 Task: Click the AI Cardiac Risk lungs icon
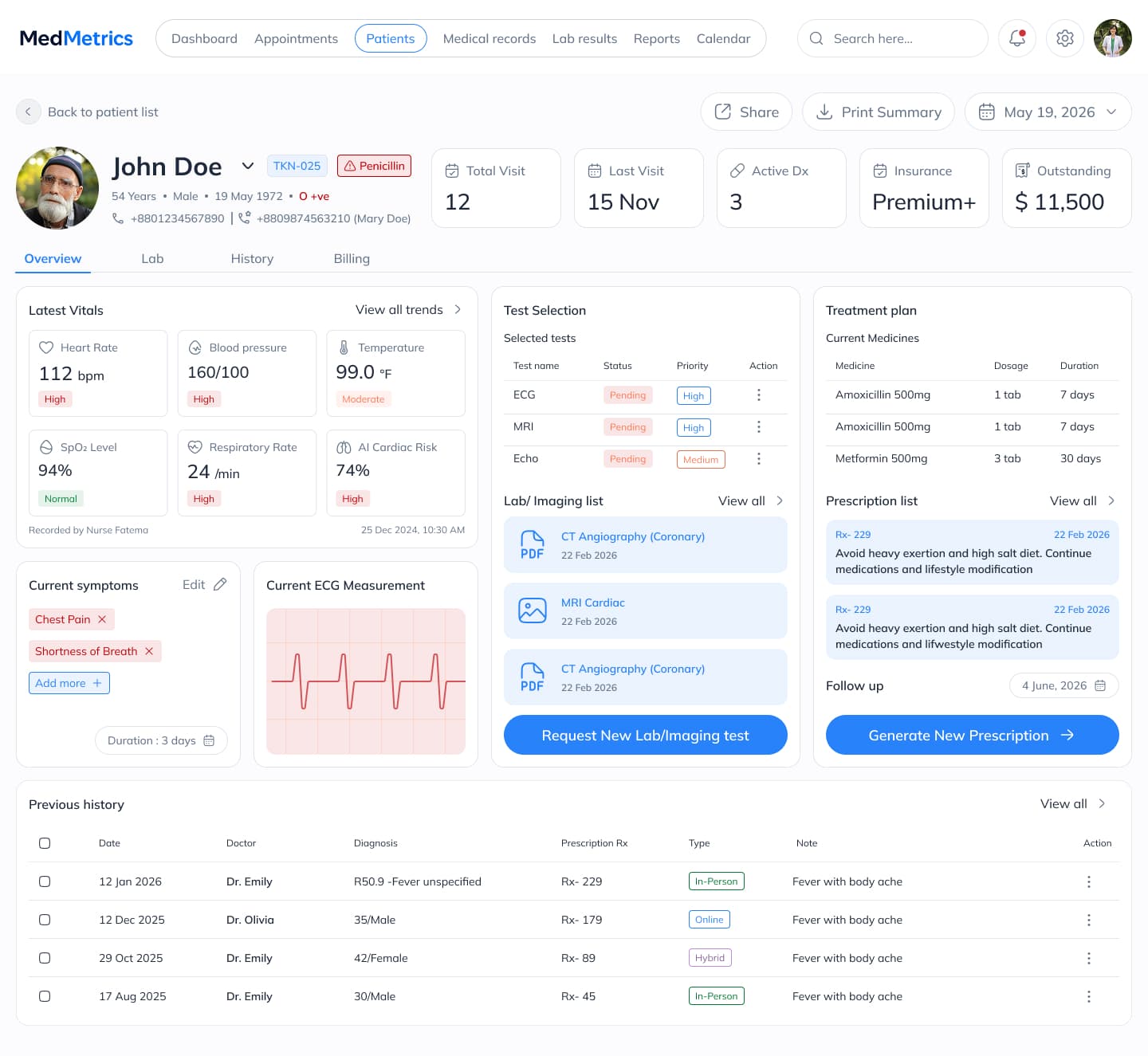tap(344, 447)
